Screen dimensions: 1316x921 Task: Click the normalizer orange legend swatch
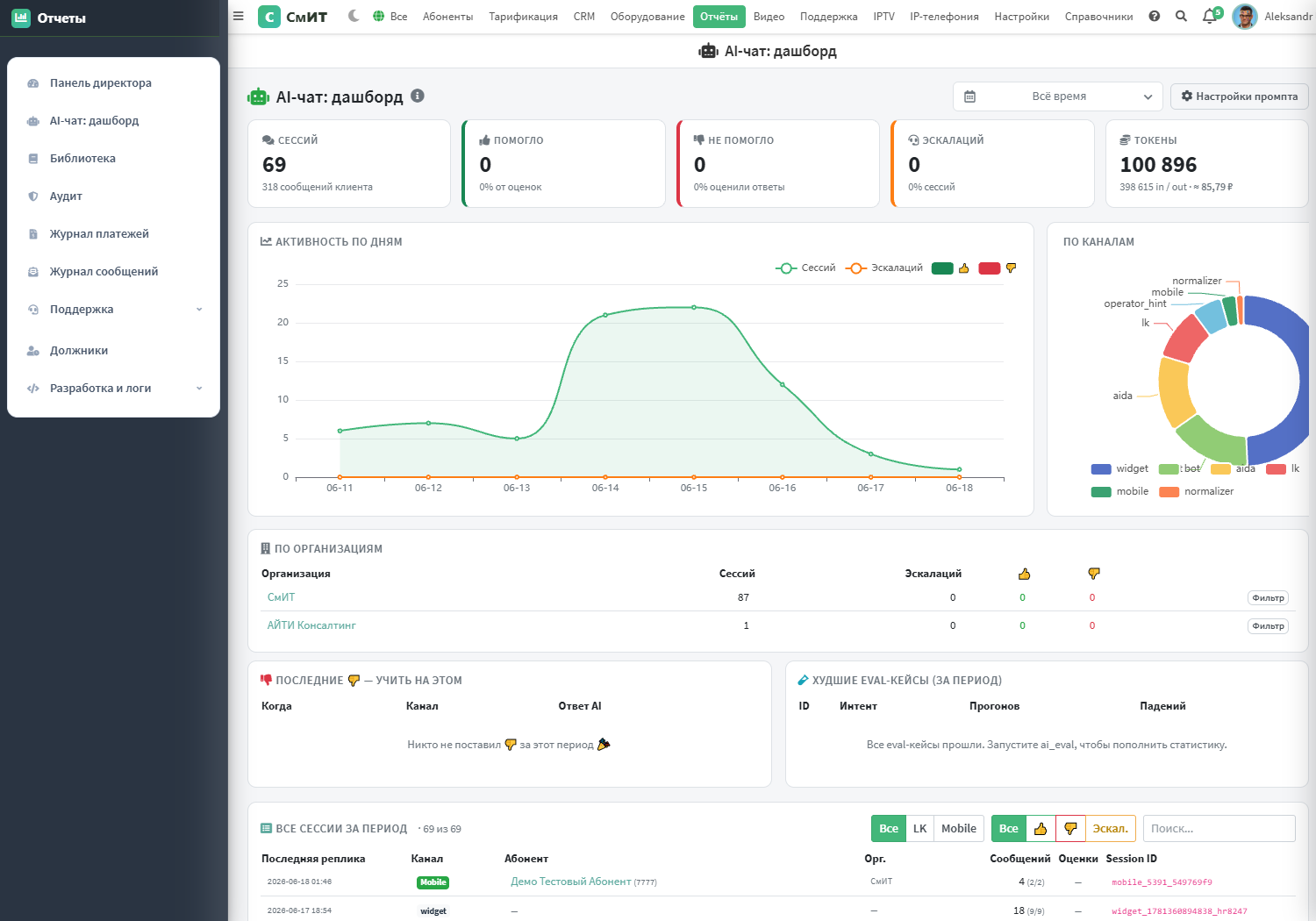click(x=1169, y=492)
